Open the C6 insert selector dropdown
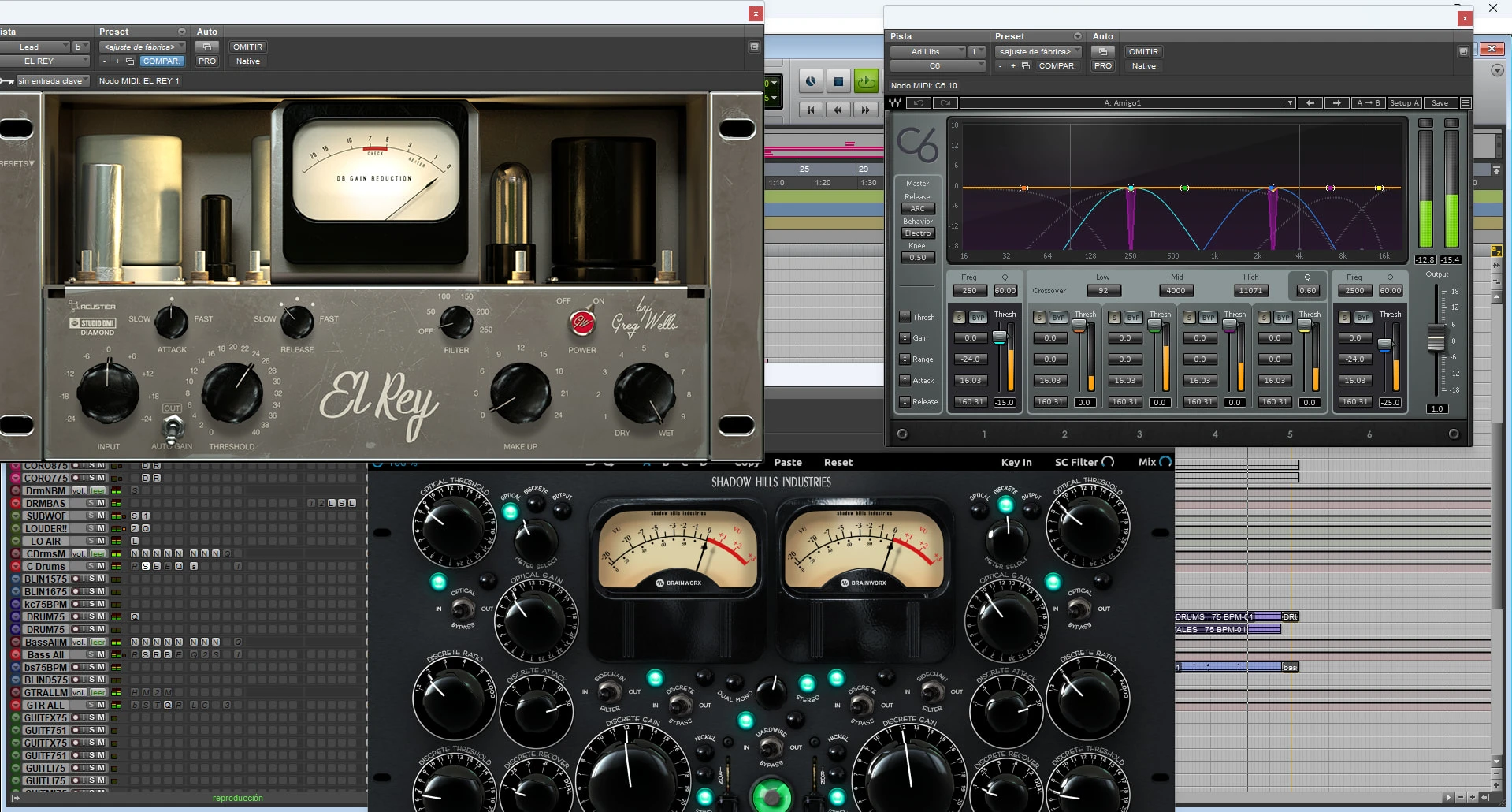Viewport: 1512px width, 812px height. pos(938,65)
